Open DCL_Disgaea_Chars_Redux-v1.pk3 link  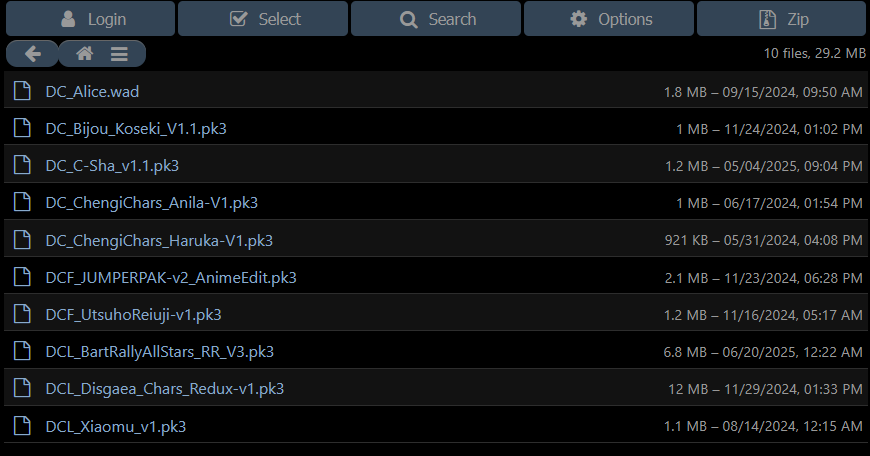[165, 389]
